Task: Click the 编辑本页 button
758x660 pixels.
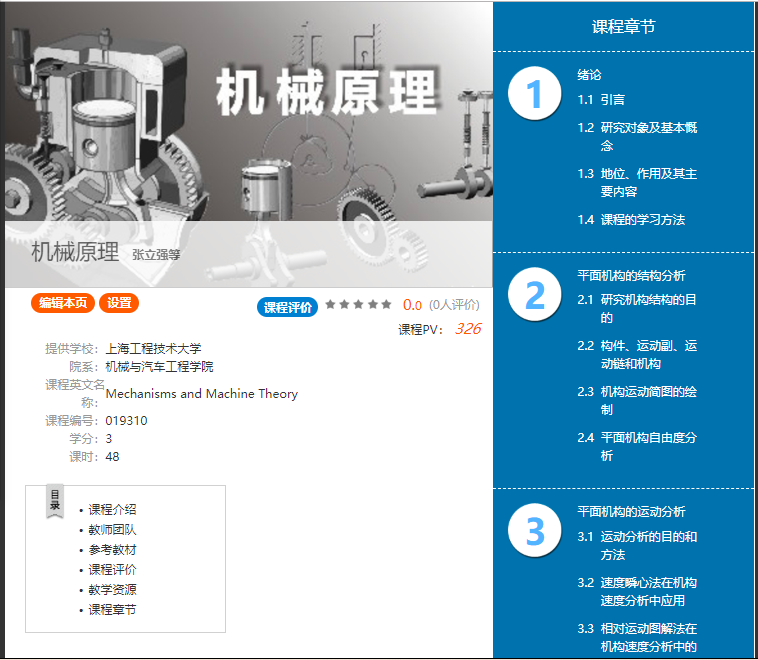Action: tap(63, 303)
